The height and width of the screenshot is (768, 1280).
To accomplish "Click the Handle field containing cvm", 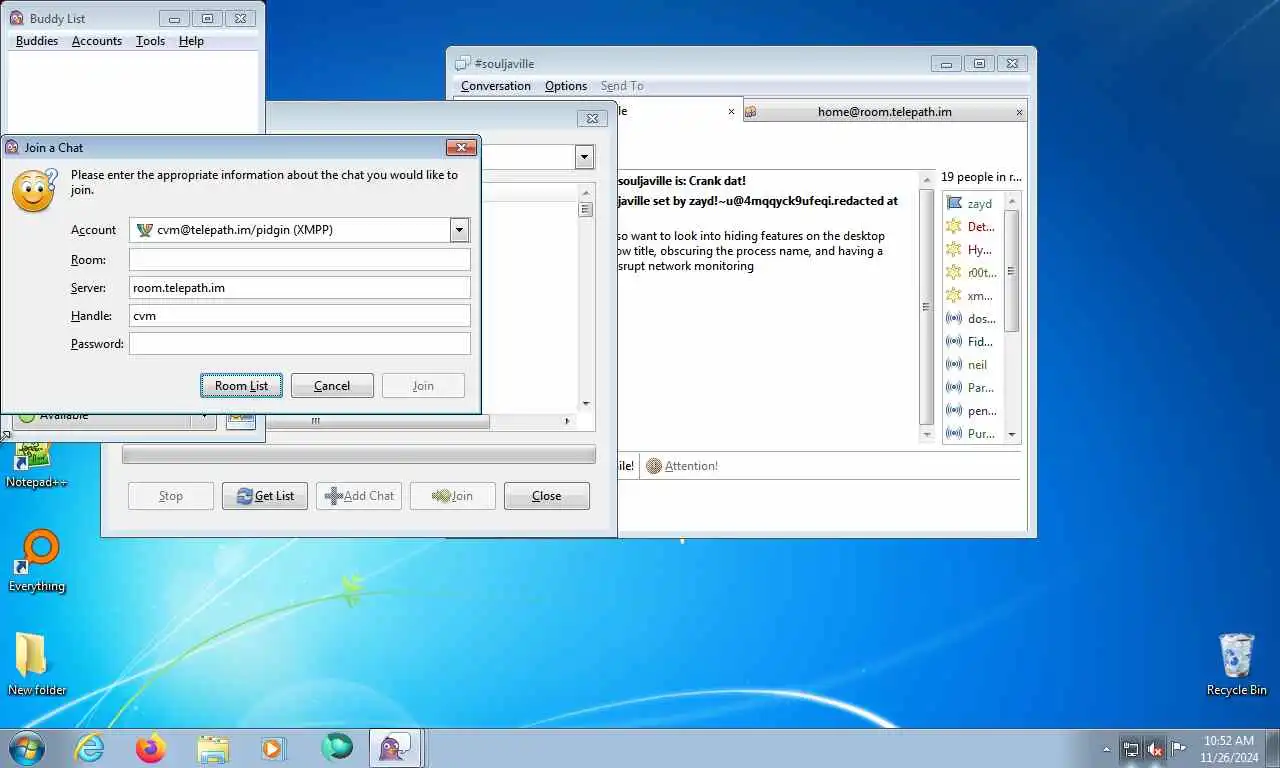I will point(300,316).
